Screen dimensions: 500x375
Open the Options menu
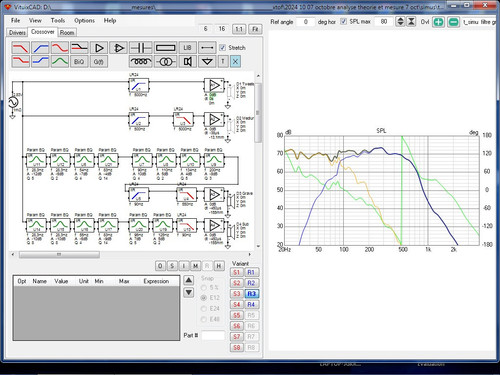pyautogui.click(x=84, y=20)
